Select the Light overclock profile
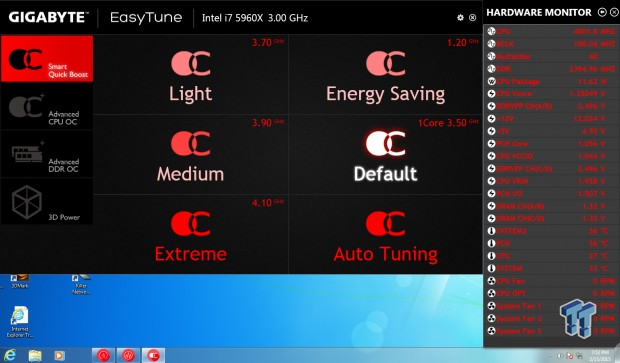Image resolution: width=620 pixels, height=363 pixels. pos(191,75)
